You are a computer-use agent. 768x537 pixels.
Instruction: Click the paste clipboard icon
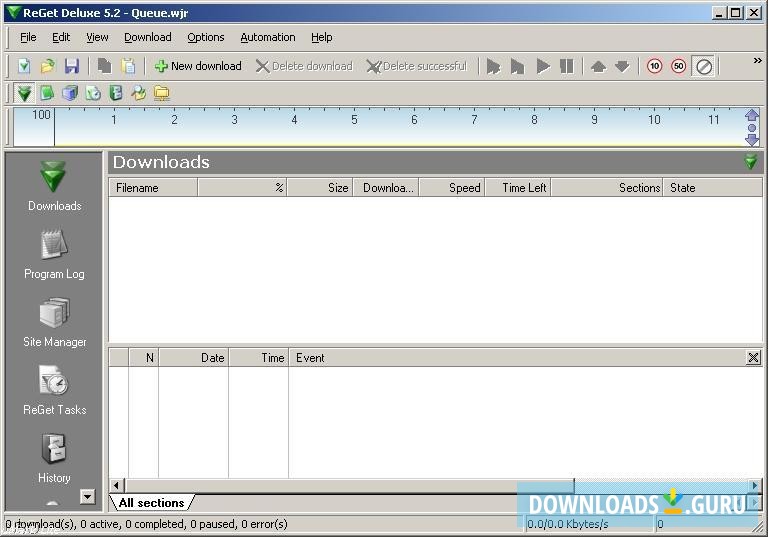128,66
